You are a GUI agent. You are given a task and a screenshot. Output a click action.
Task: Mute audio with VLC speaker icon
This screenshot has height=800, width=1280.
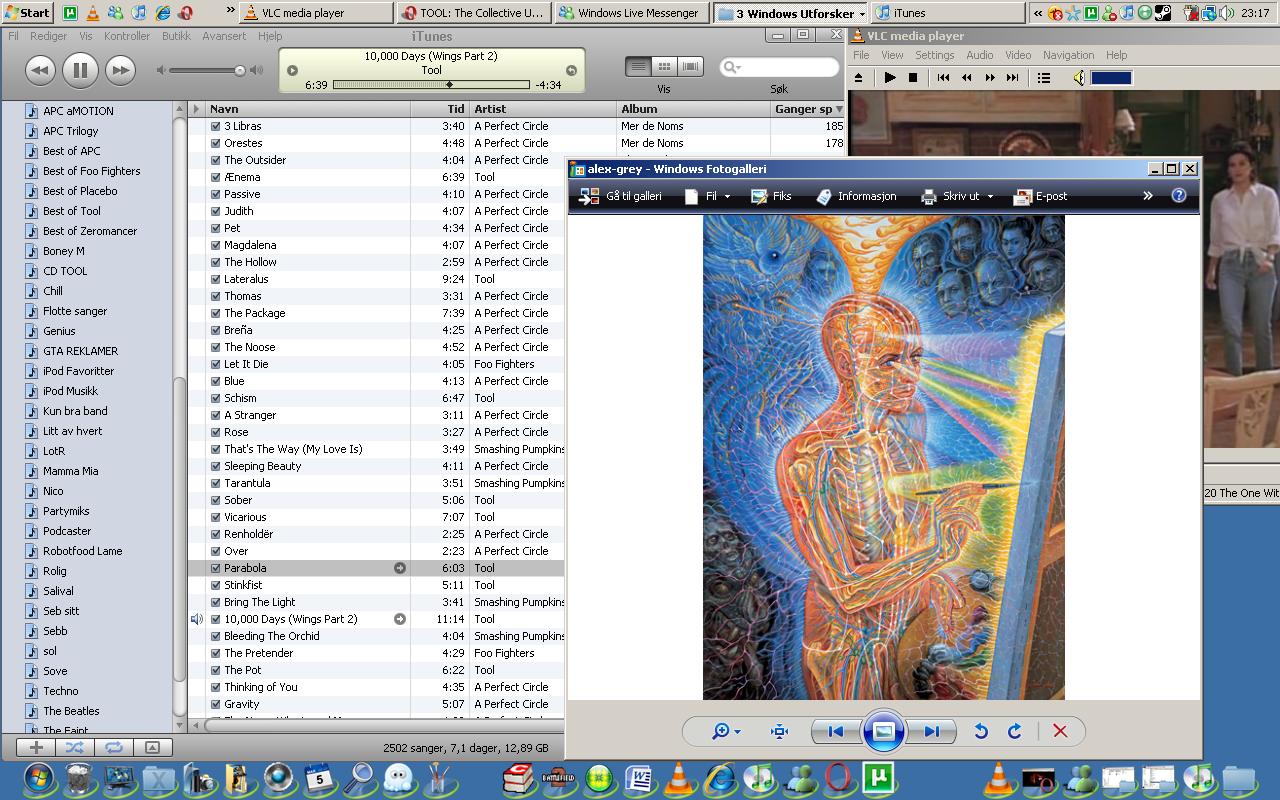pos(1078,77)
